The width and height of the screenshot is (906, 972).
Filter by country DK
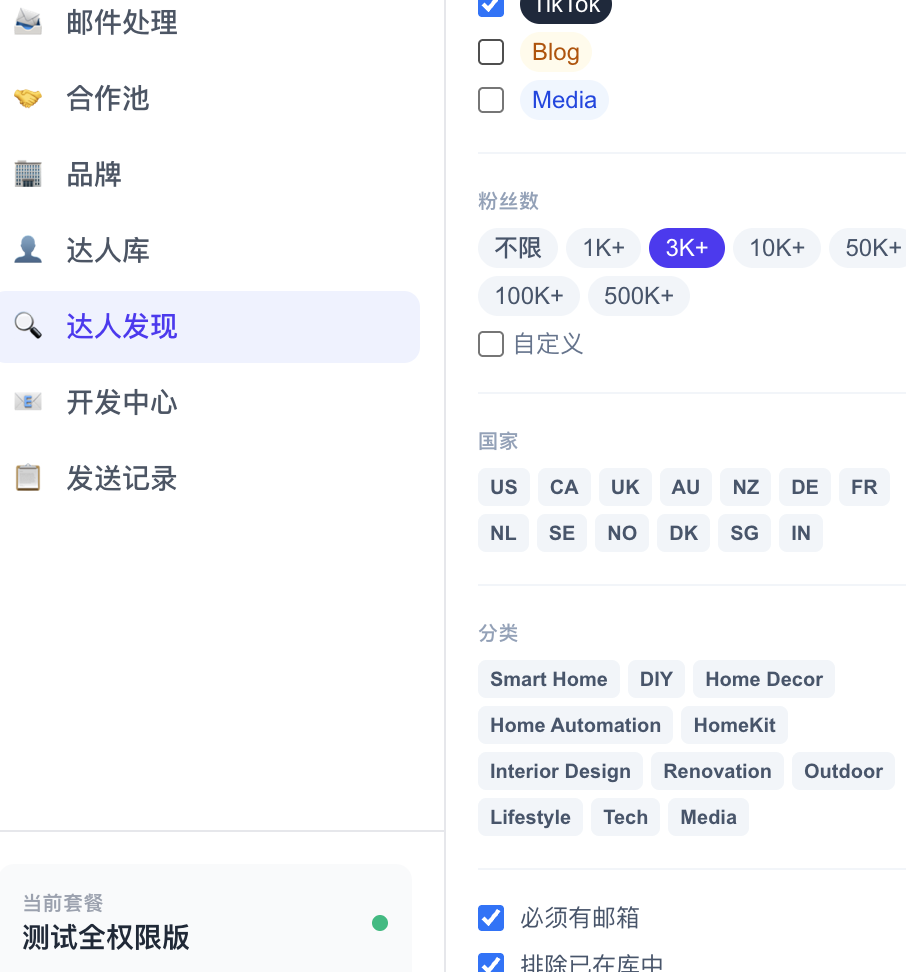click(x=684, y=533)
